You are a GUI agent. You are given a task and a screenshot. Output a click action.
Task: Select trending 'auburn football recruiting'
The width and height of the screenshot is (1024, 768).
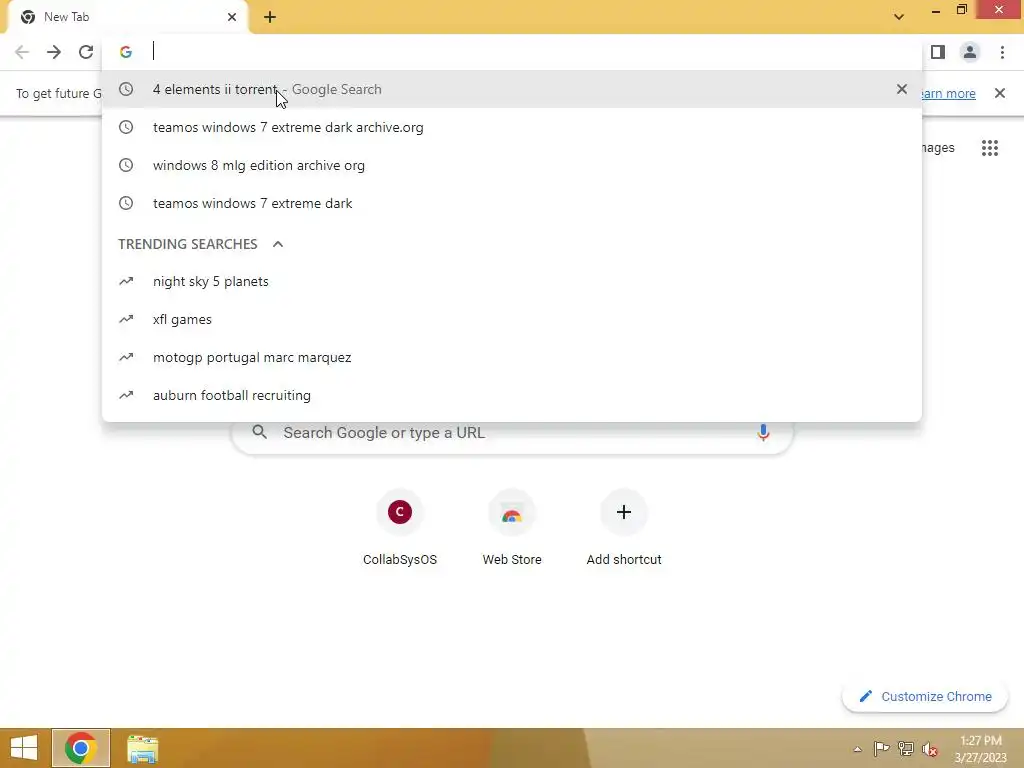point(511,395)
